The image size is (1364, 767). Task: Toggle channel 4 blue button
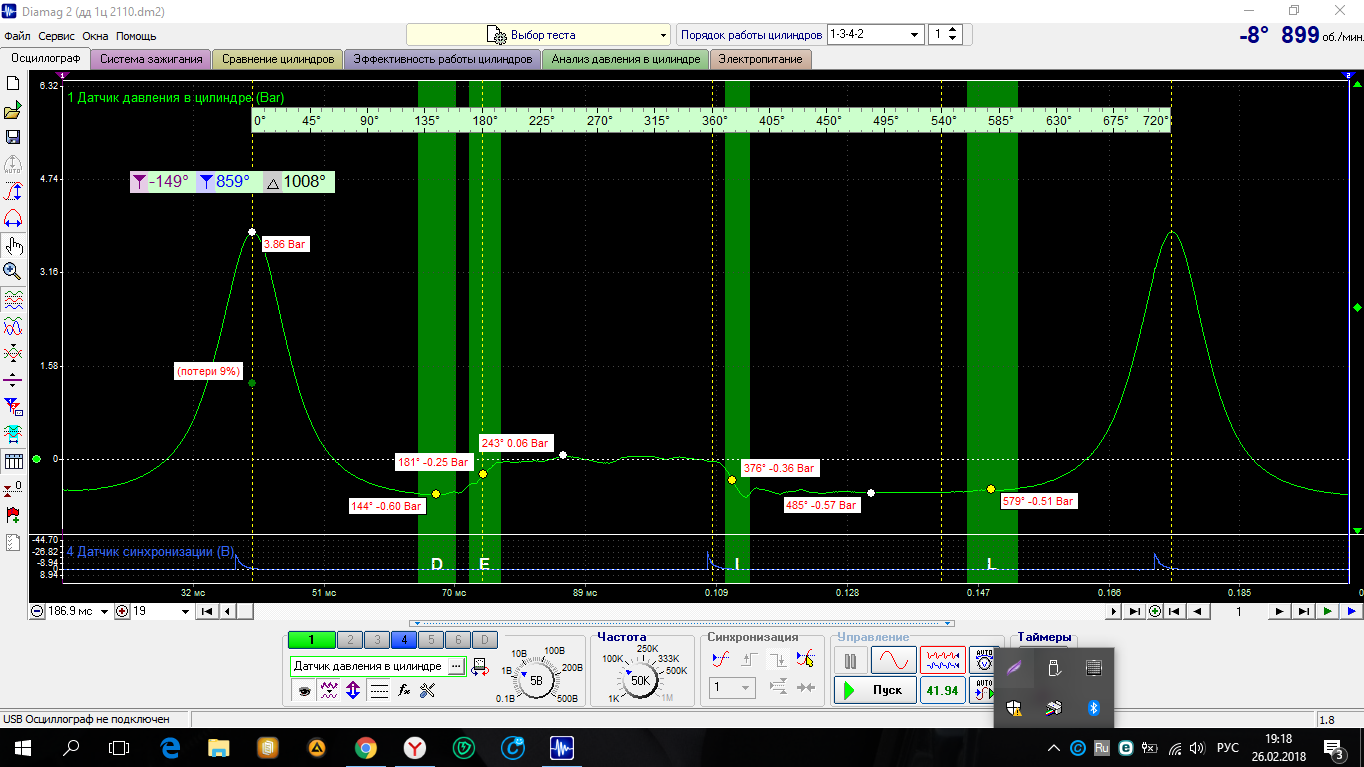pyautogui.click(x=403, y=640)
